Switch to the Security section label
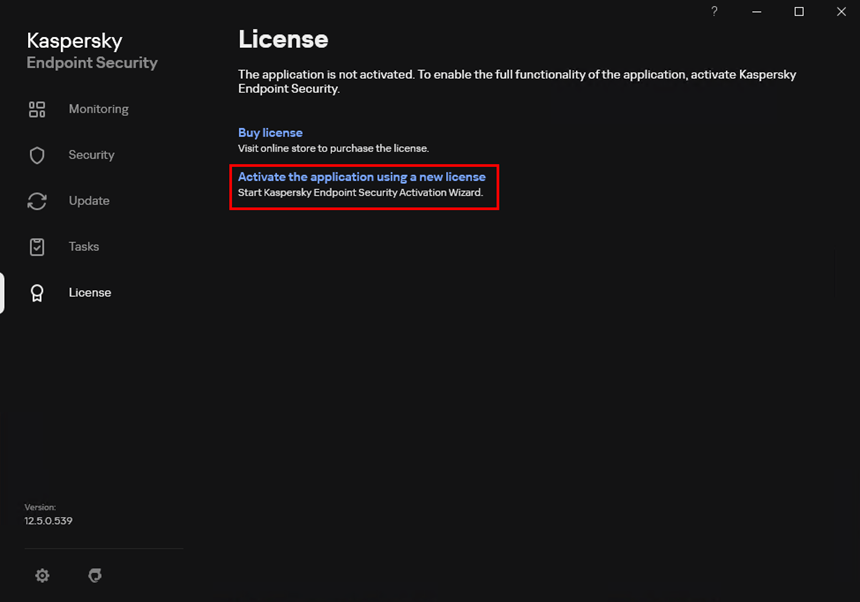The image size is (860, 602). pyautogui.click(x=92, y=155)
